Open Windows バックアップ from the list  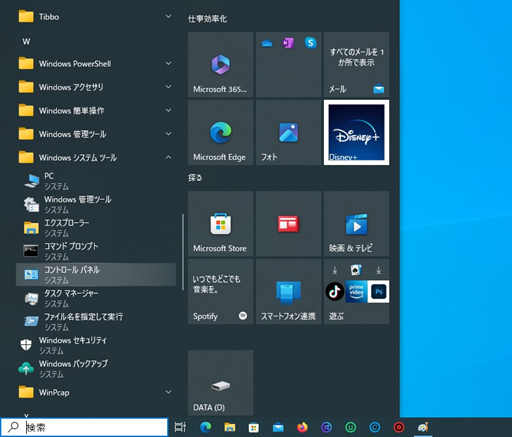pos(96,368)
